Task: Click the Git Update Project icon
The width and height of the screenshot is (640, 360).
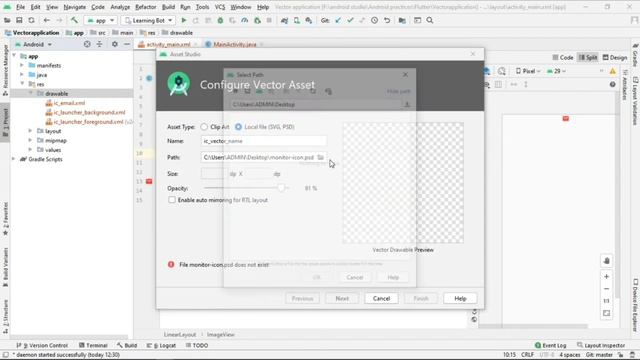Action: coord(338,20)
